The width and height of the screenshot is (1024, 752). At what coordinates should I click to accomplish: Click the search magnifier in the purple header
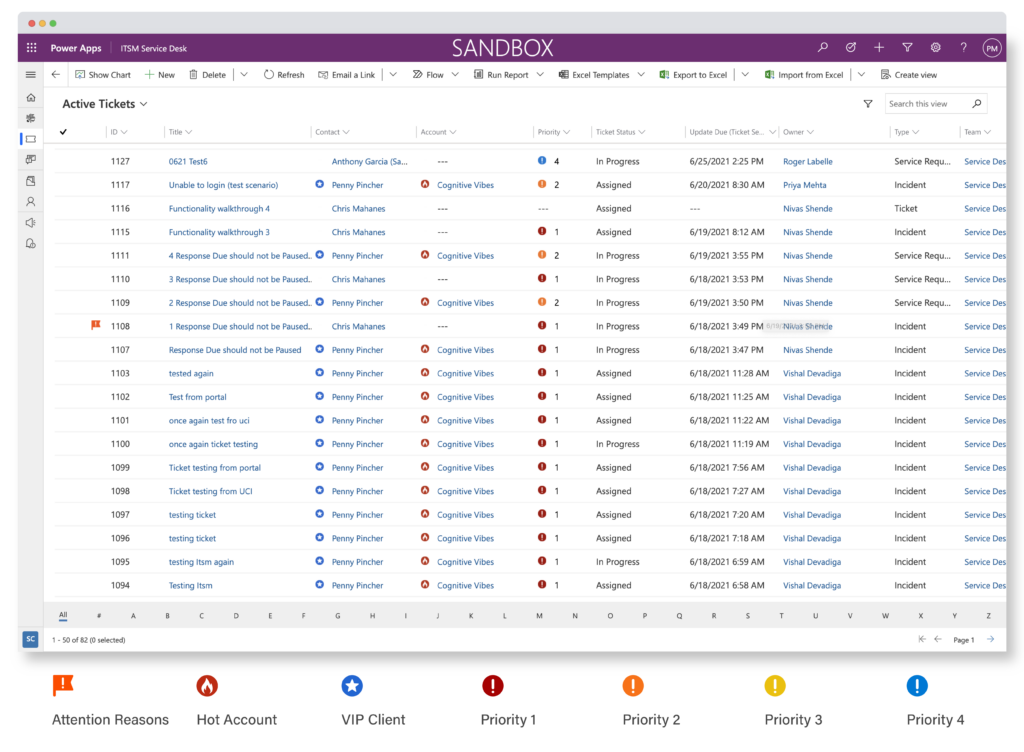pyautogui.click(x=823, y=48)
